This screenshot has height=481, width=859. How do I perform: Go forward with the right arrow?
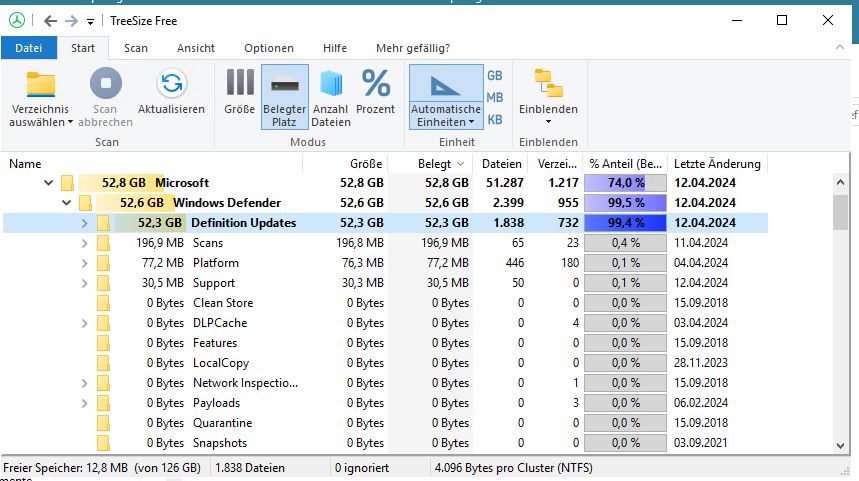[x=71, y=21]
